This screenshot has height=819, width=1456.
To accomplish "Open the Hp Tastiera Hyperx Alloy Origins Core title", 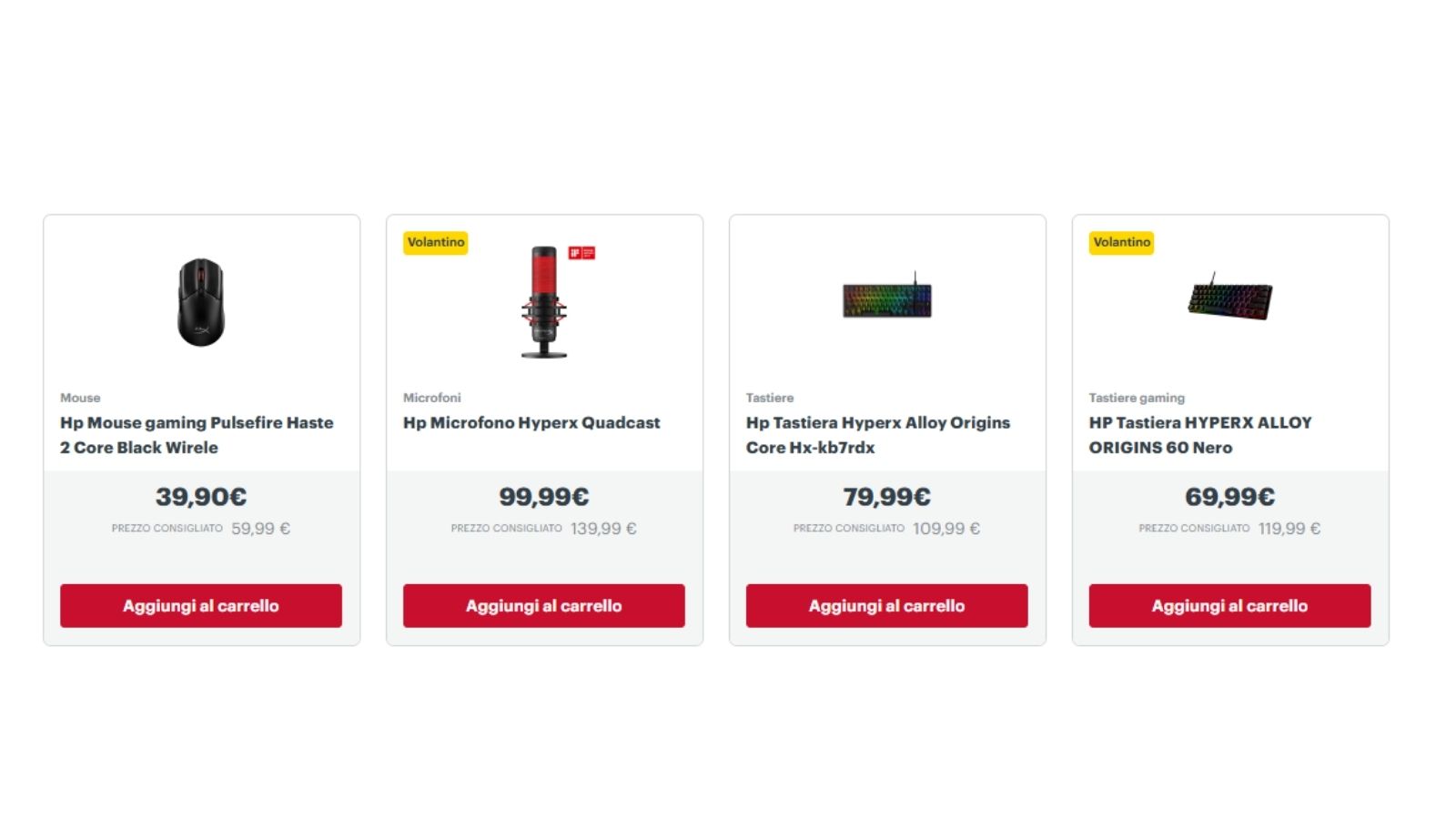I will (x=878, y=435).
